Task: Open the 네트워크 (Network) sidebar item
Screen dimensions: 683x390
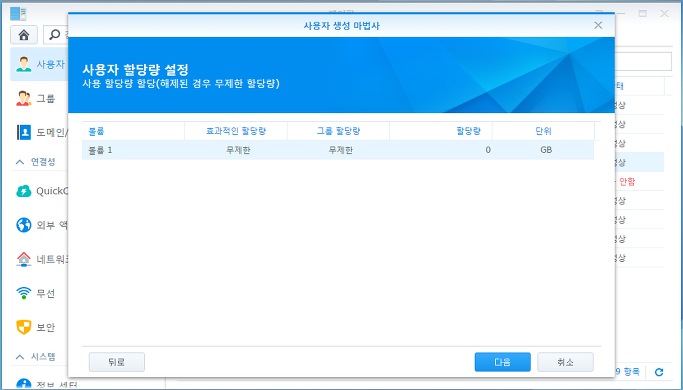Action: [39, 259]
